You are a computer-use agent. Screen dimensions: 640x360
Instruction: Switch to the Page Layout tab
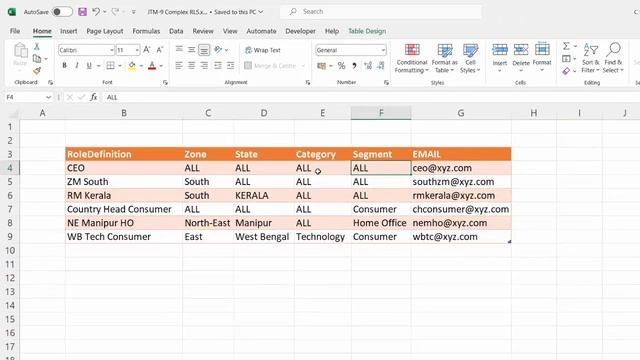104,31
